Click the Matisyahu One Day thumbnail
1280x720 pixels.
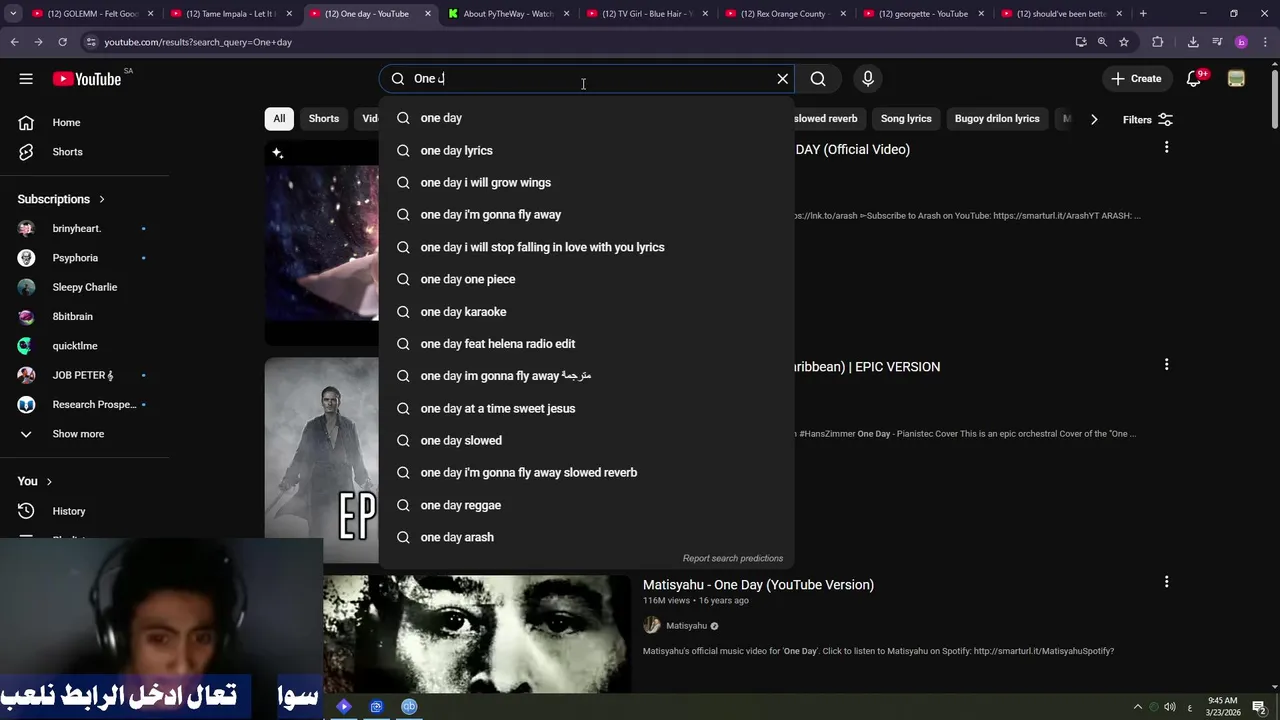pyautogui.click(x=477, y=634)
